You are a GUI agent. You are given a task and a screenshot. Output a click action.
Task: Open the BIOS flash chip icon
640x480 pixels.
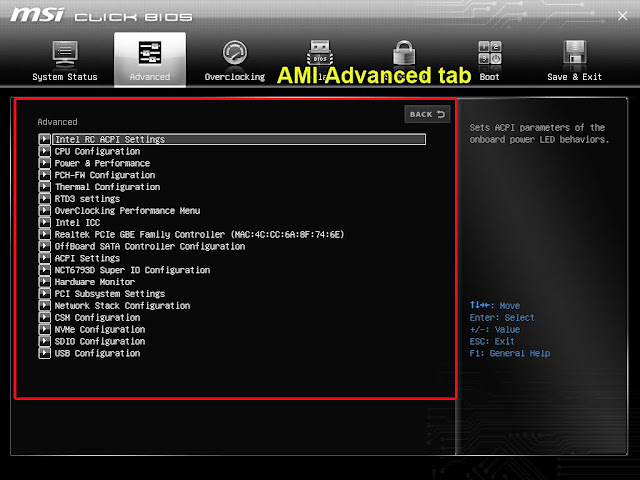tap(320, 53)
